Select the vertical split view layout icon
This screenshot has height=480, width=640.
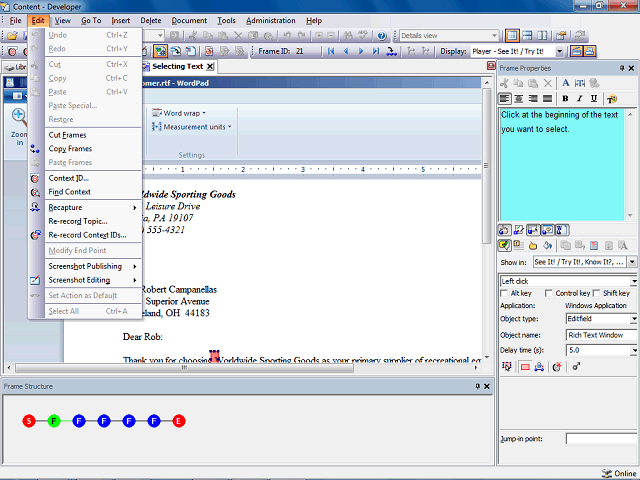[x=542, y=36]
